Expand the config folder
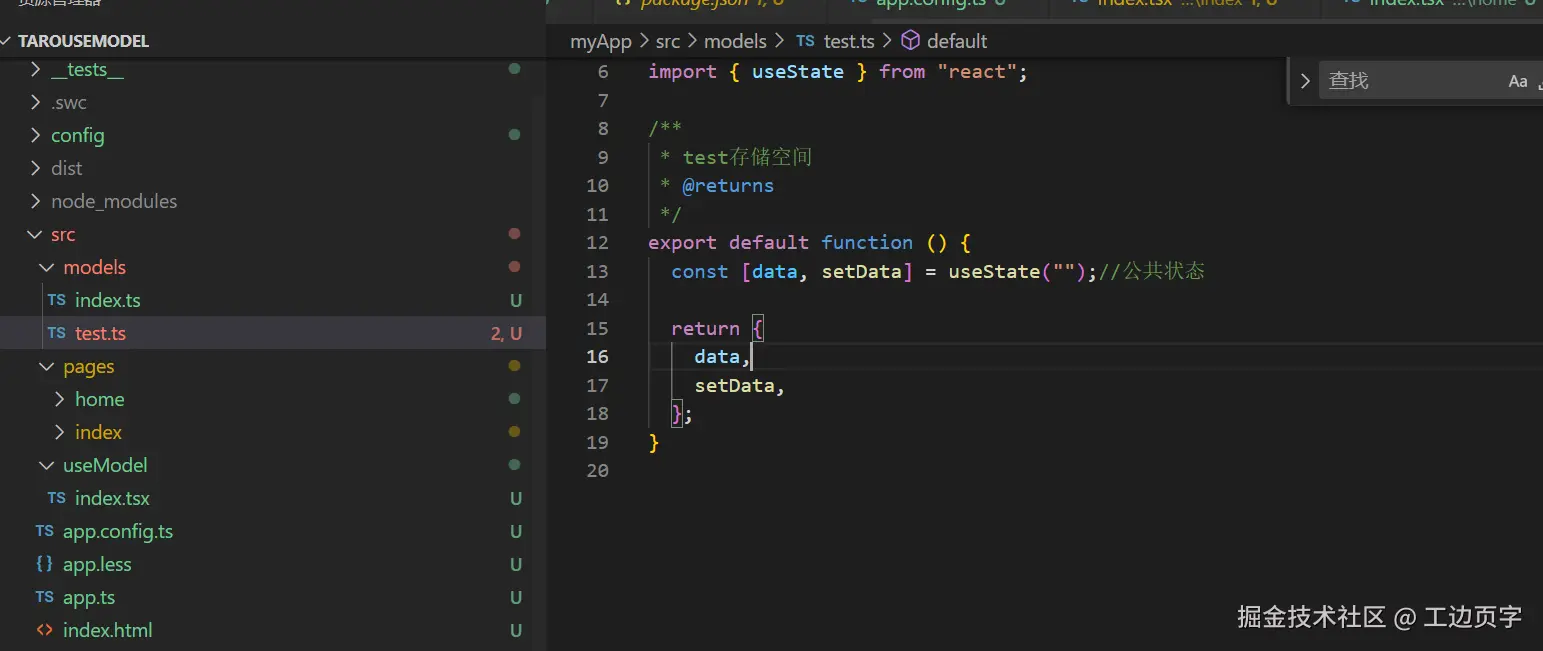 [37, 136]
